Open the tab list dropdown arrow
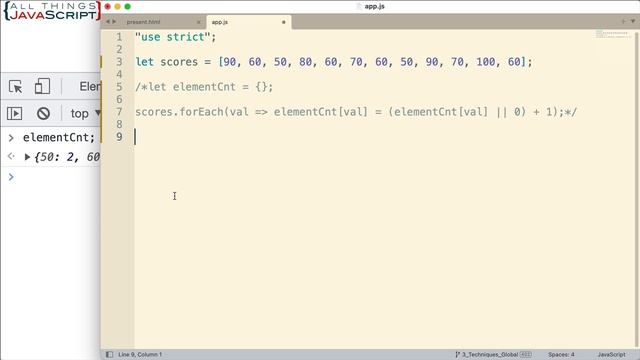This screenshot has width=640, height=360. pos(633,21)
